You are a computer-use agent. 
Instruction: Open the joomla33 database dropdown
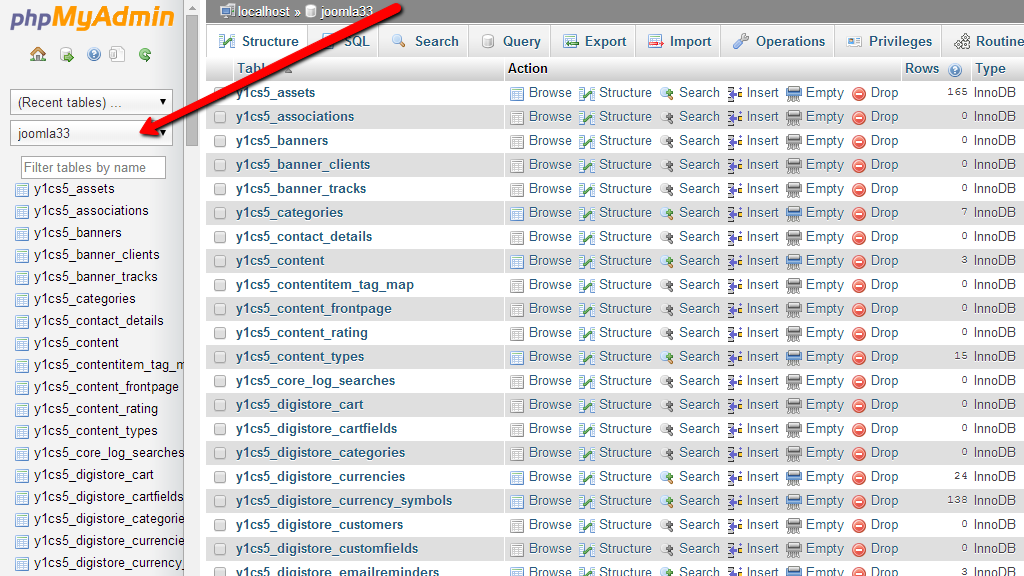[91, 133]
